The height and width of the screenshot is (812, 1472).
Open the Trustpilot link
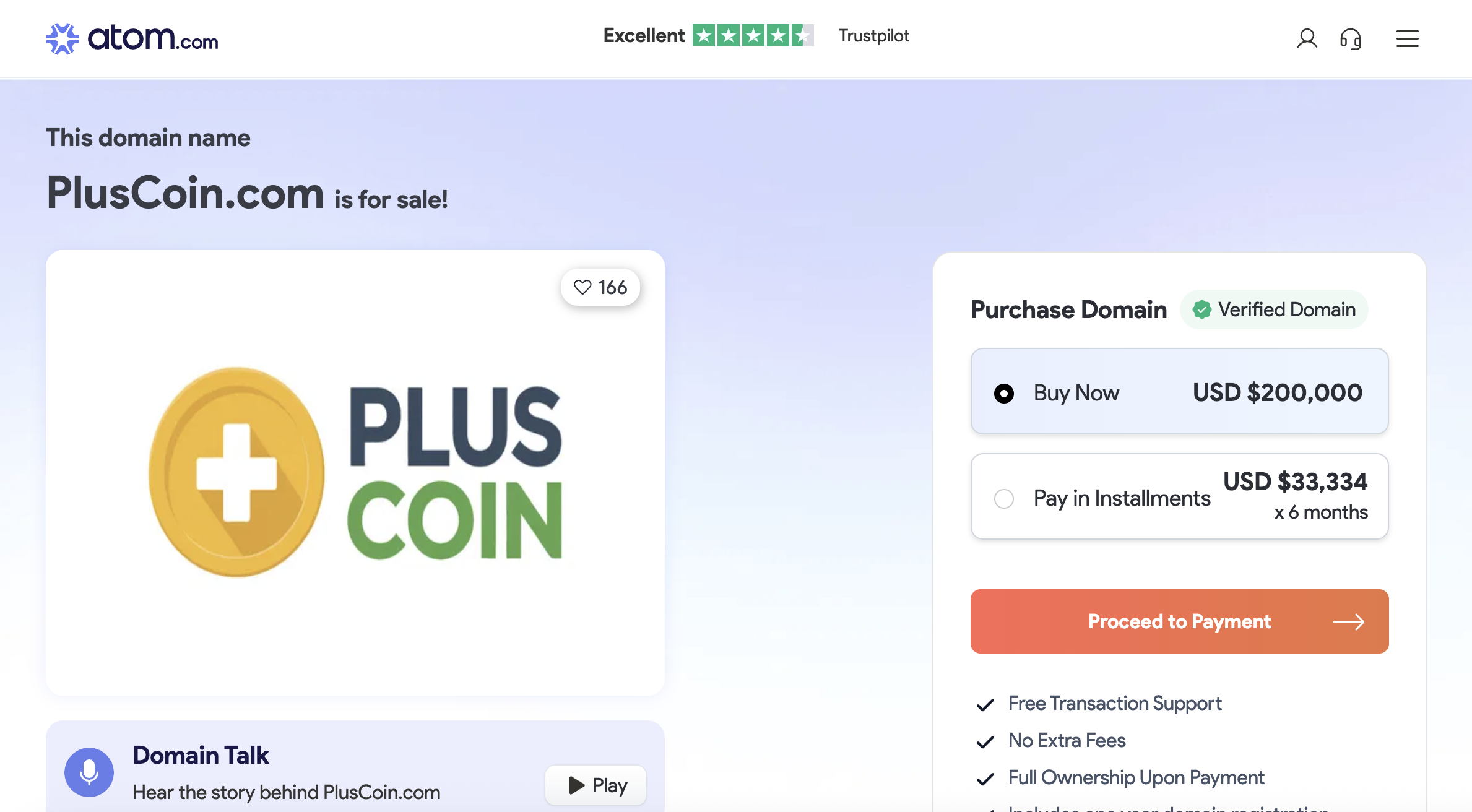point(873,36)
